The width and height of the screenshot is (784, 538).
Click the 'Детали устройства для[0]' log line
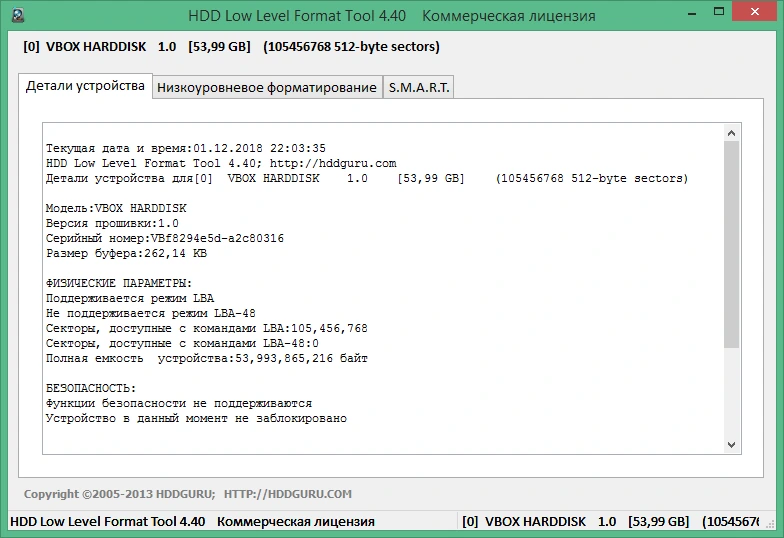(x=367, y=178)
